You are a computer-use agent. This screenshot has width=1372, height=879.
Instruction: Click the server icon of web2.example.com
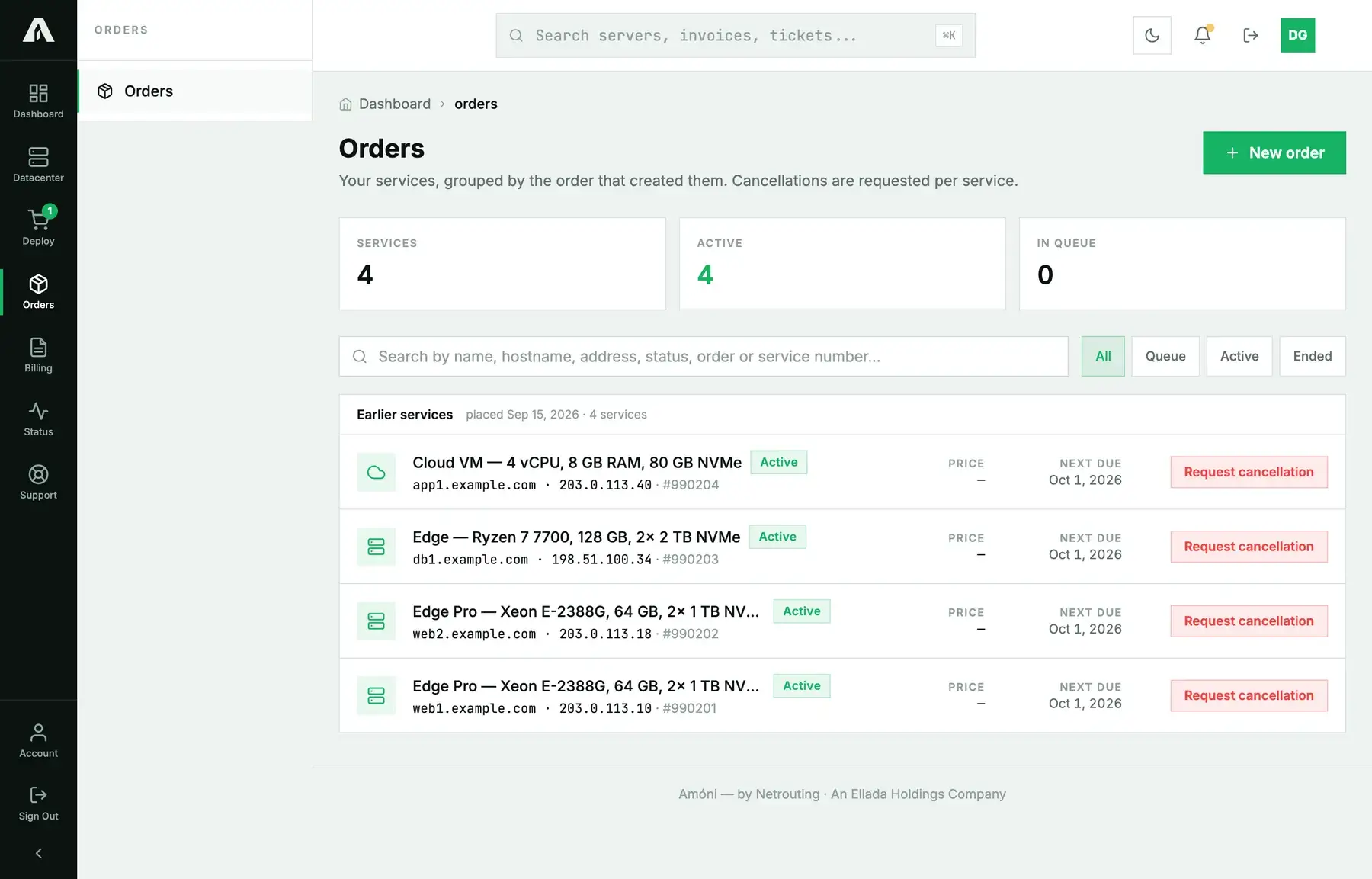coord(376,621)
